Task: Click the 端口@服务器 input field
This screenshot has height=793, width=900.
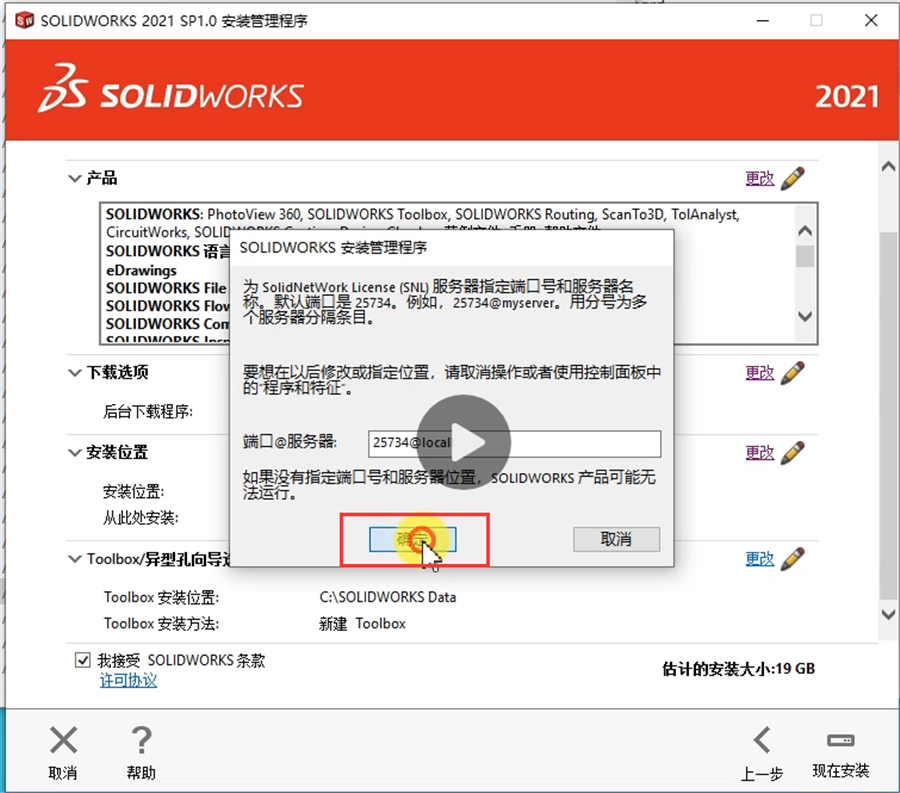Action: point(514,444)
